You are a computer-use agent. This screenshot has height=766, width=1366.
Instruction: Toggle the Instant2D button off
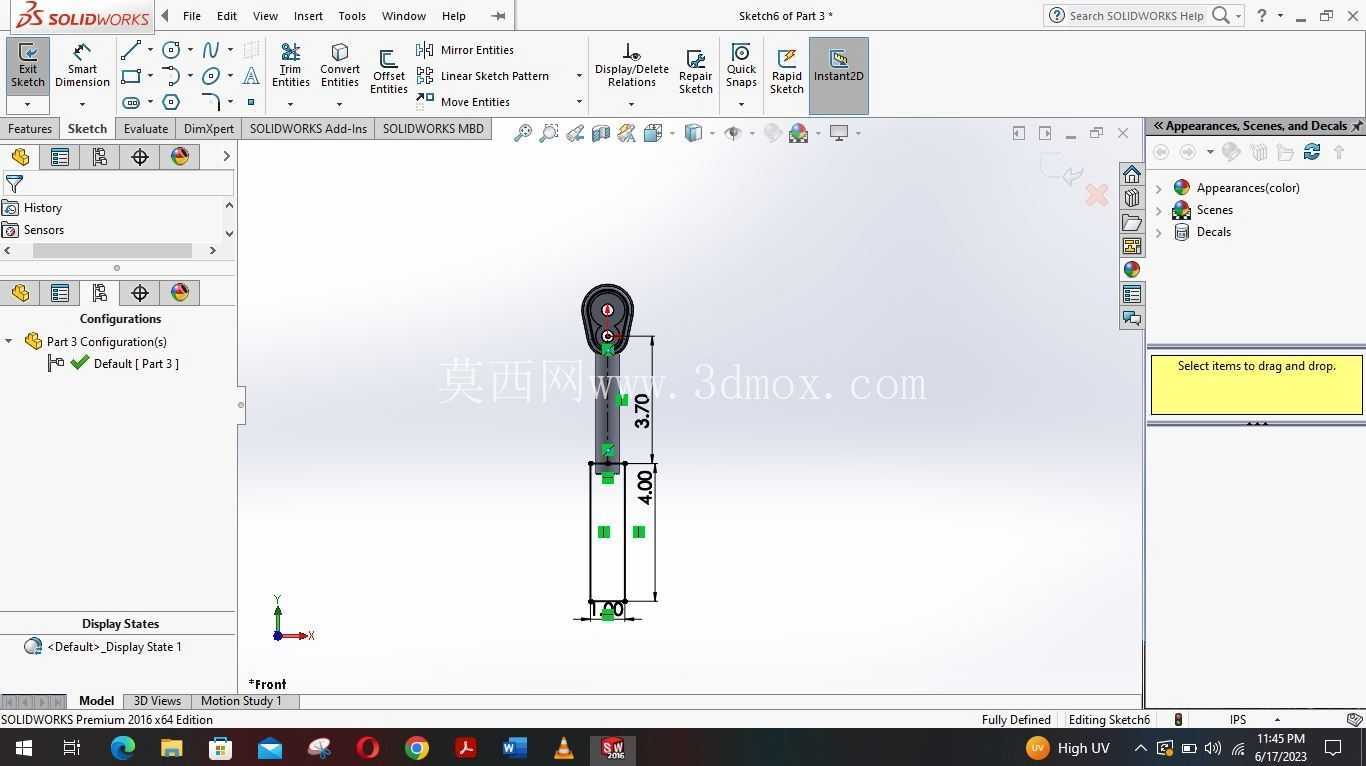pyautogui.click(x=838, y=75)
